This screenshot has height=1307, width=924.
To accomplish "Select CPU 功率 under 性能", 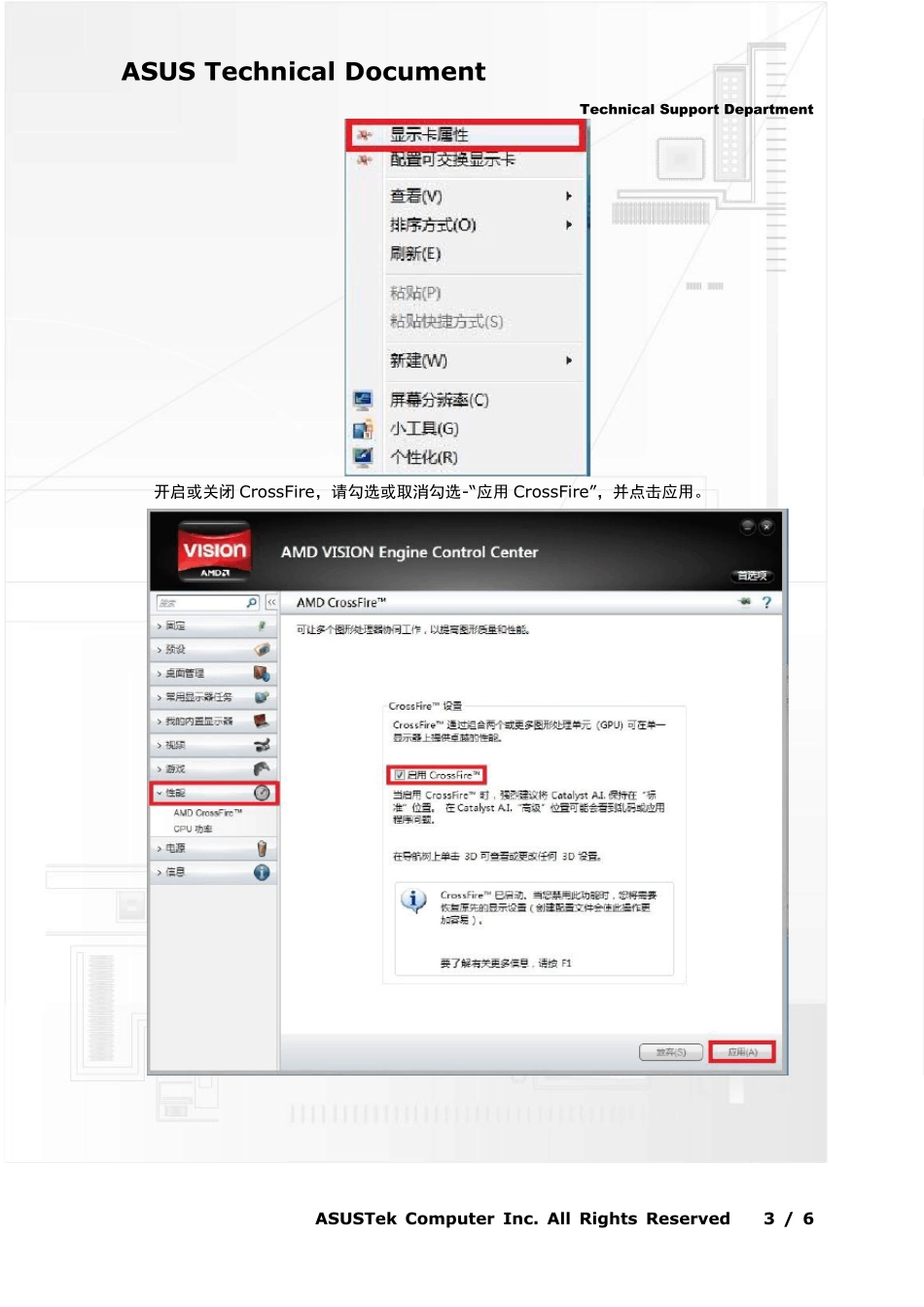I will click(193, 830).
